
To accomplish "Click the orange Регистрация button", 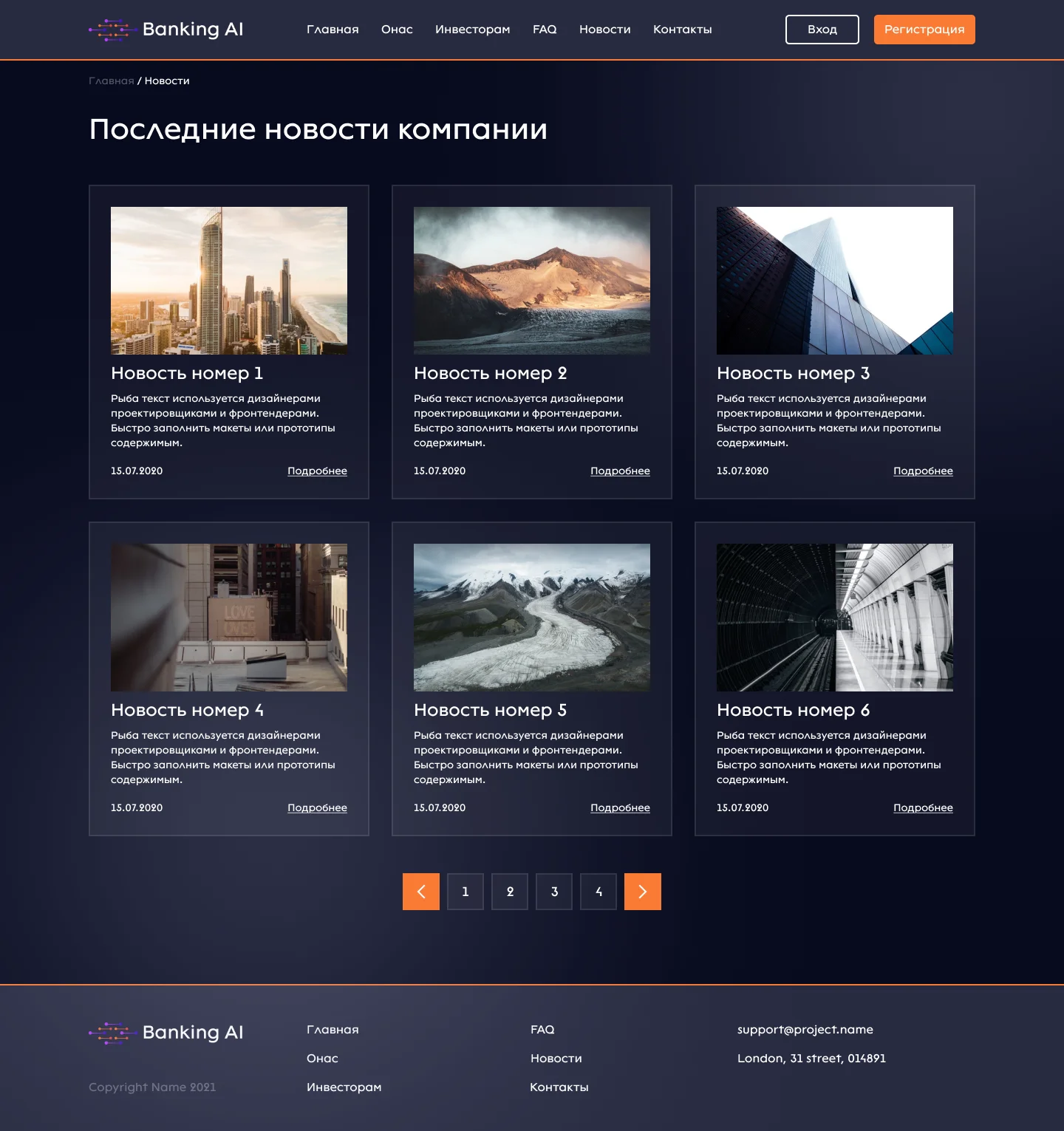I will pyautogui.click(x=924, y=30).
